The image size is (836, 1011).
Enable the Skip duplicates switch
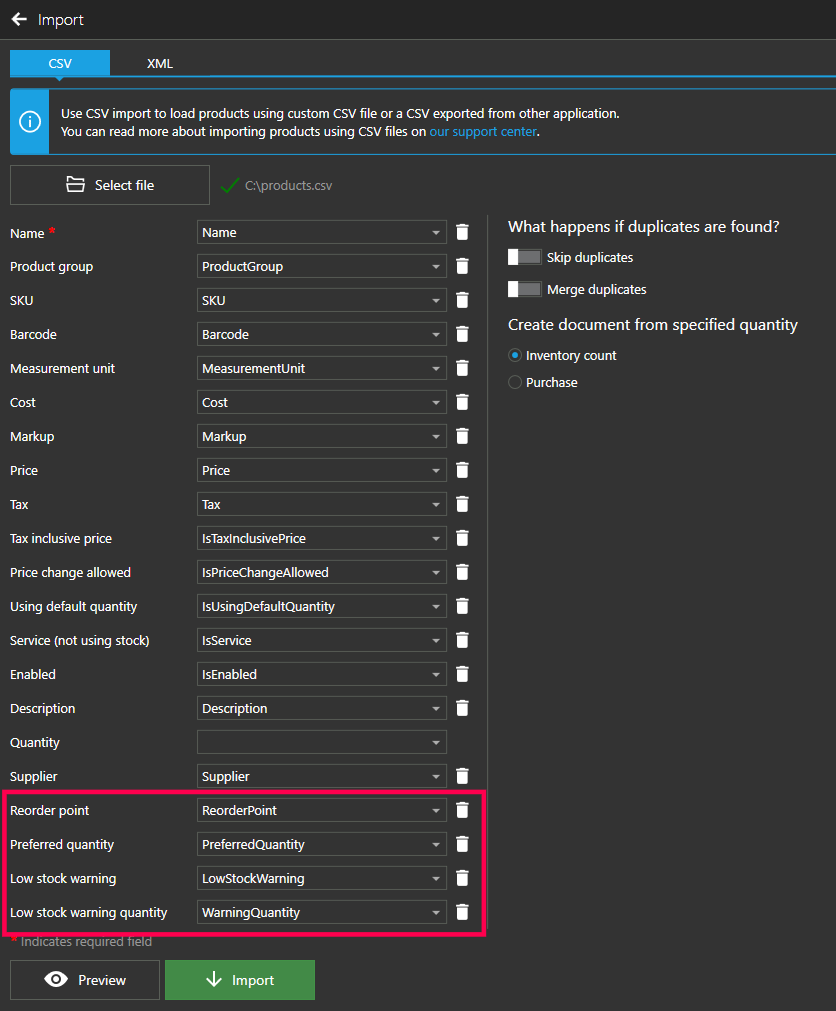[x=525, y=257]
